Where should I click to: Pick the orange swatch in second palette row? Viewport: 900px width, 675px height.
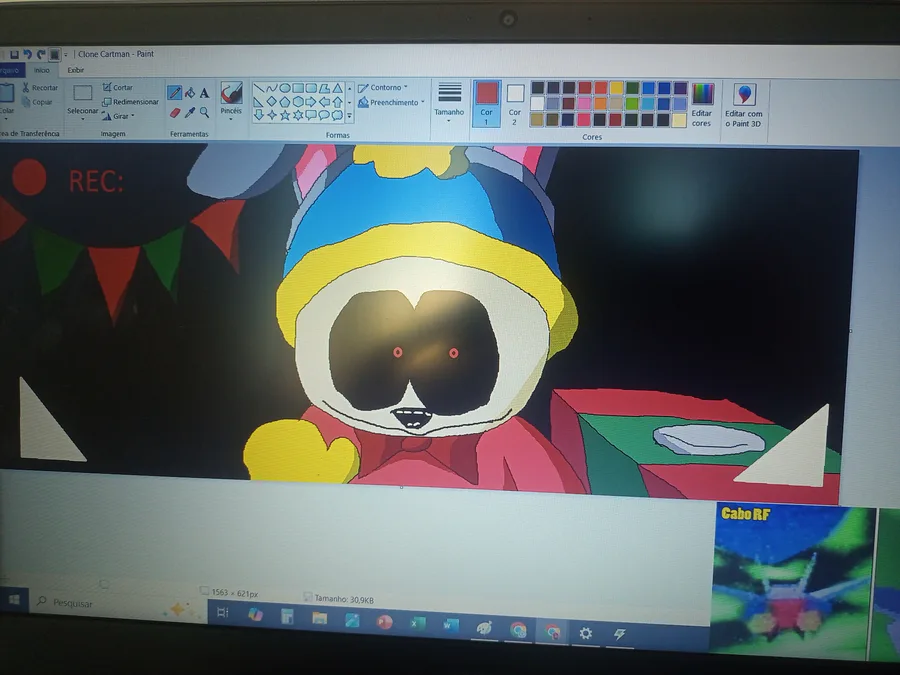pyautogui.click(x=600, y=104)
